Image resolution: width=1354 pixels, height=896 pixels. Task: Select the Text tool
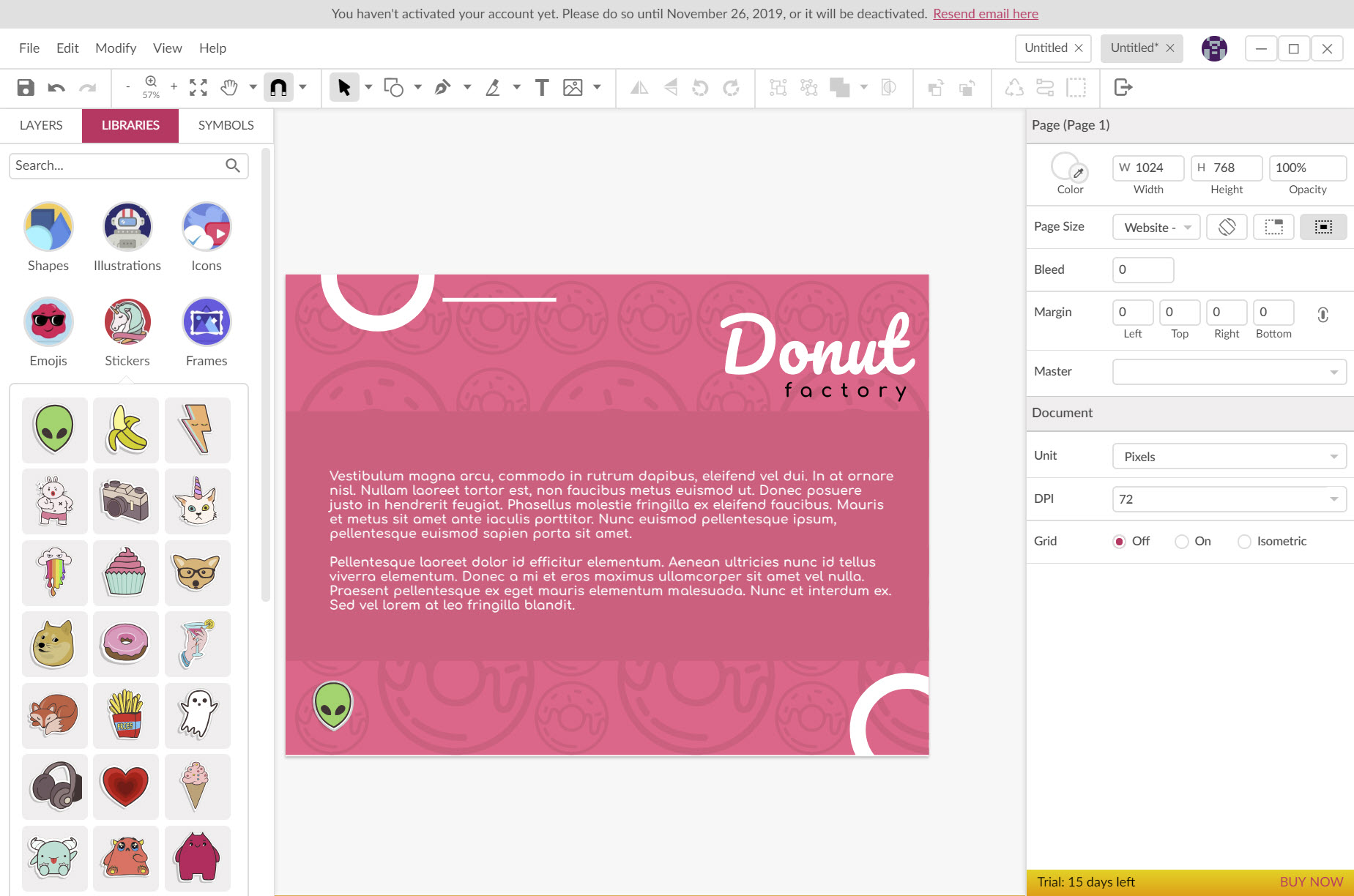[x=541, y=88]
